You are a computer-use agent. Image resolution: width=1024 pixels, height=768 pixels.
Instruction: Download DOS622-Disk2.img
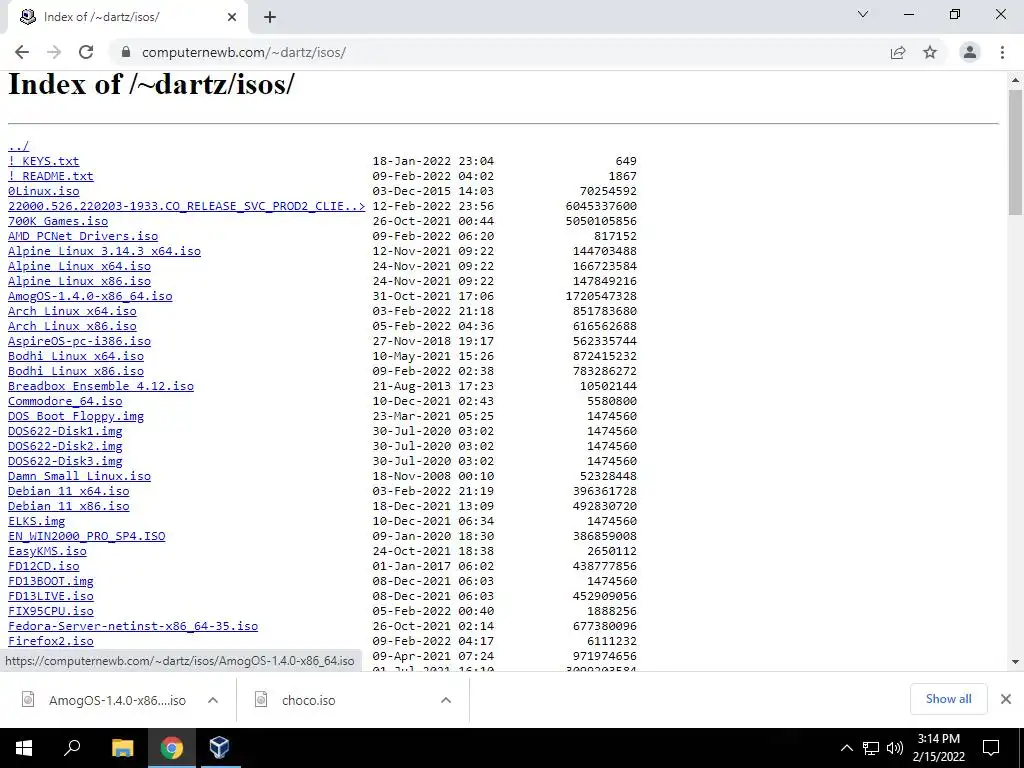pos(65,446)
